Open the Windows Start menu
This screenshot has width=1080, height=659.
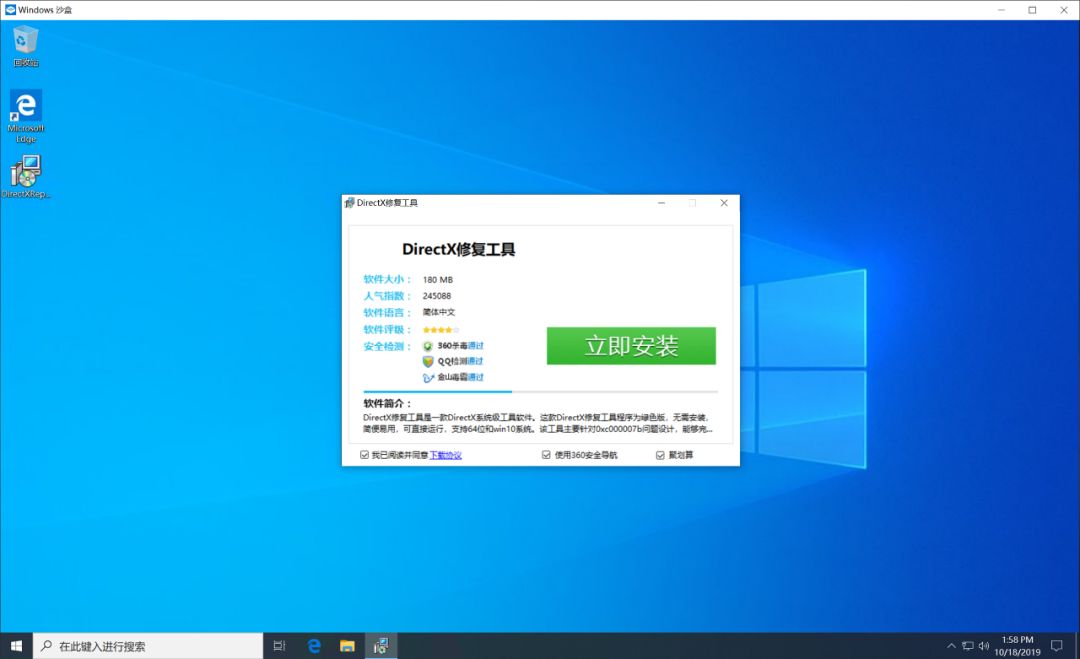tap(15, 645)
